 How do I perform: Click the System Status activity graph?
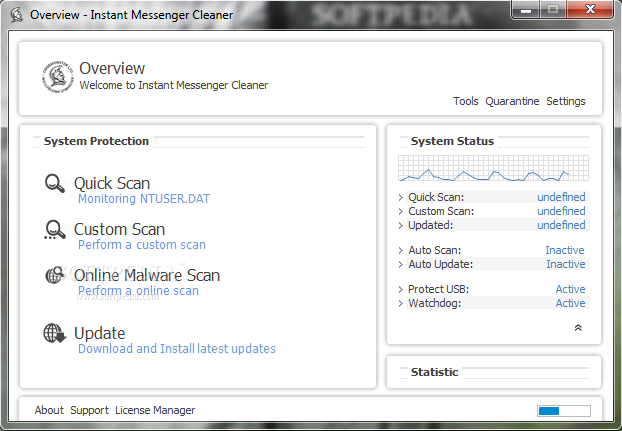493,168
